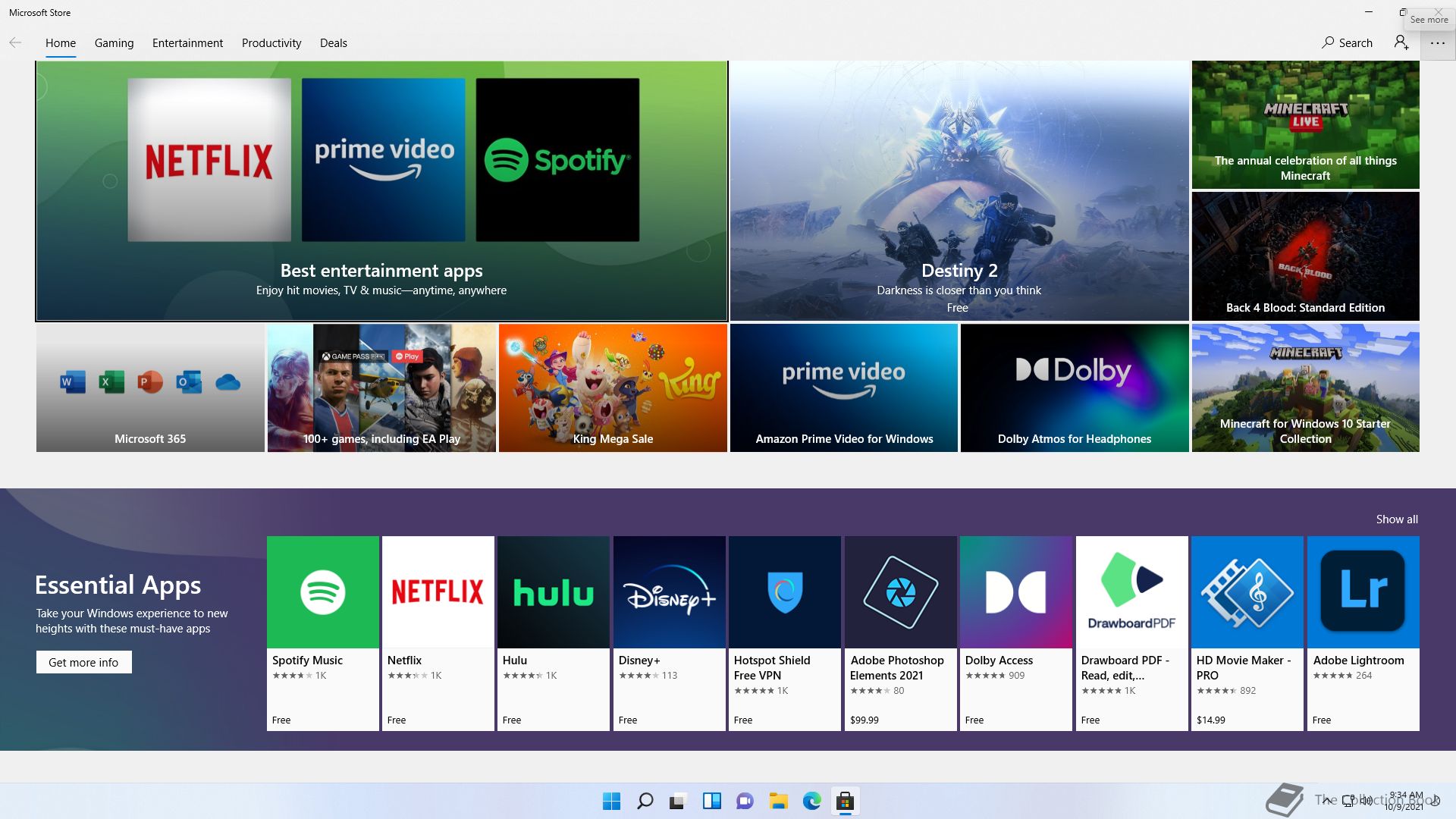Open the Spotify Music app icon
This screenshot has width=1456, height=819.
tap(323, 592)
